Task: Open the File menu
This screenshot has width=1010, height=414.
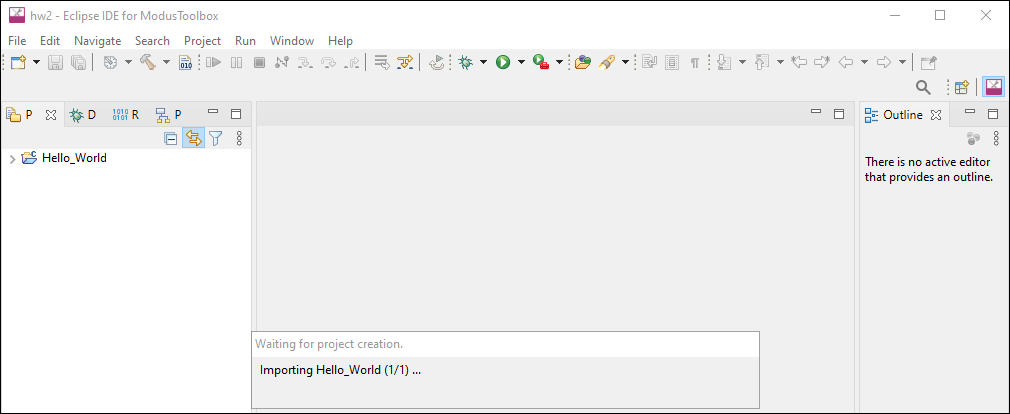Action: (x=17, y=41)
